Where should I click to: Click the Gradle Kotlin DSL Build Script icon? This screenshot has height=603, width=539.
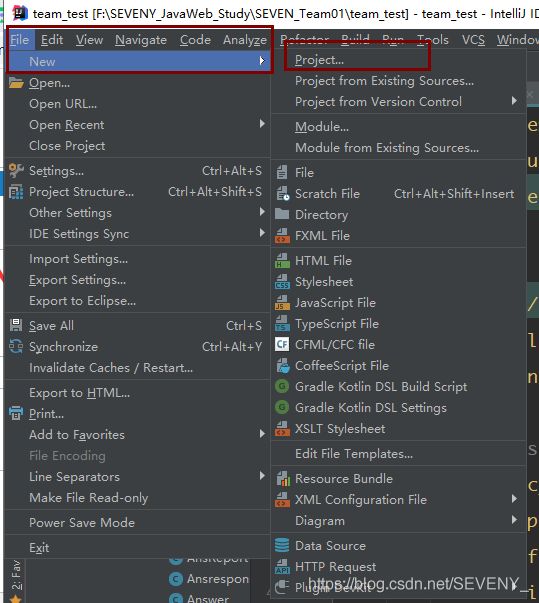[x=282, y=386]
